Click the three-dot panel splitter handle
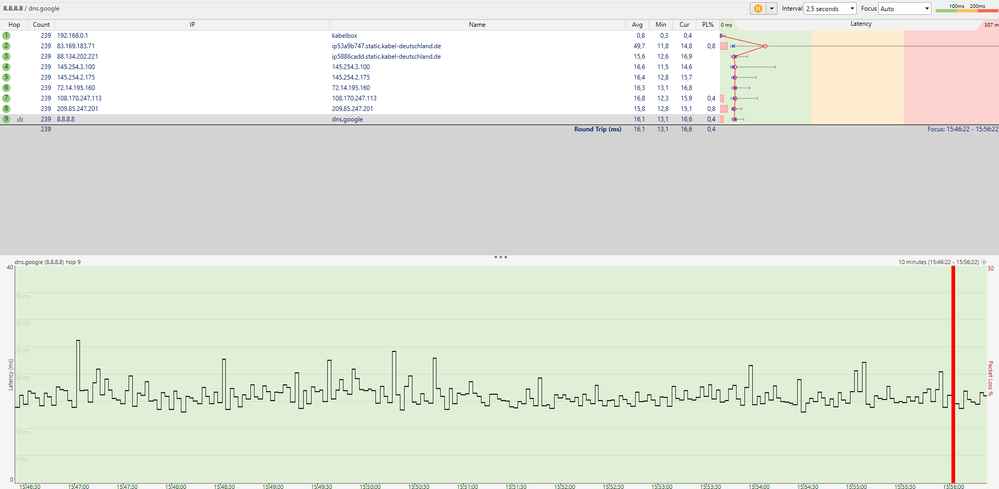 pos(500,257)
